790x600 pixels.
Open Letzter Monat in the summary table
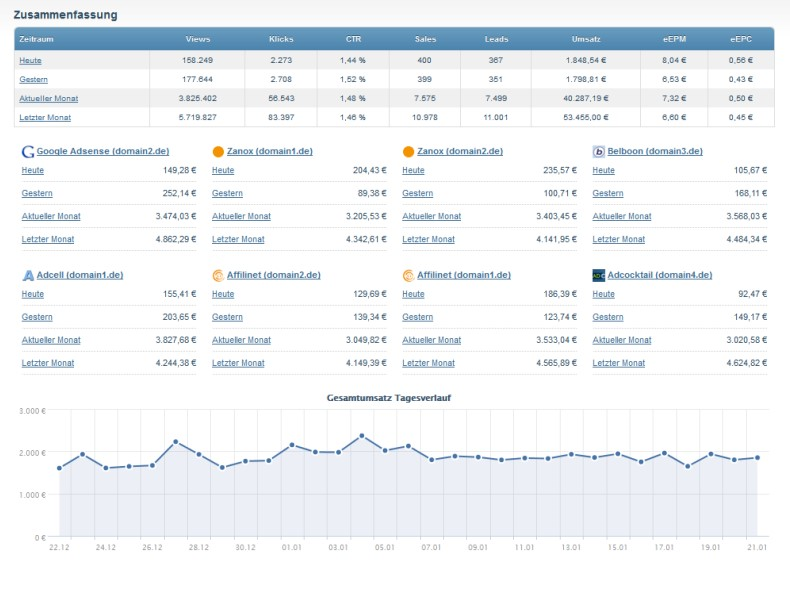tap(45, 117)
